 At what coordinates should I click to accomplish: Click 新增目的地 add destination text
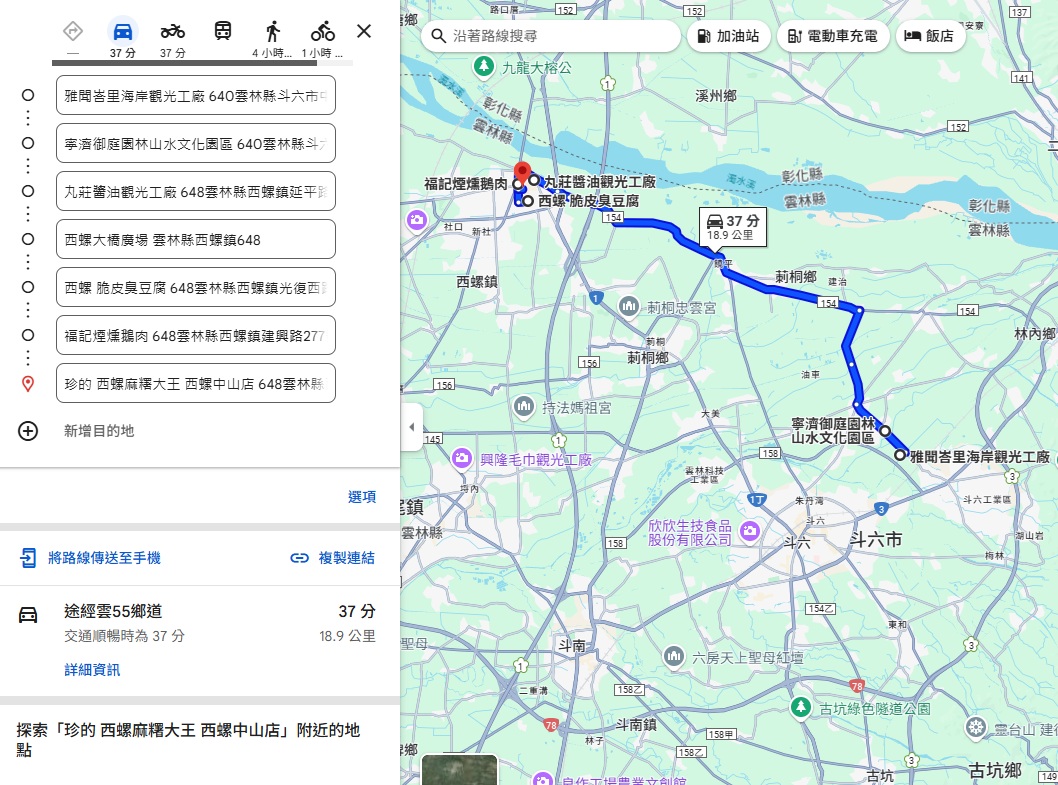pyautogui.click(x=99, y=431)
